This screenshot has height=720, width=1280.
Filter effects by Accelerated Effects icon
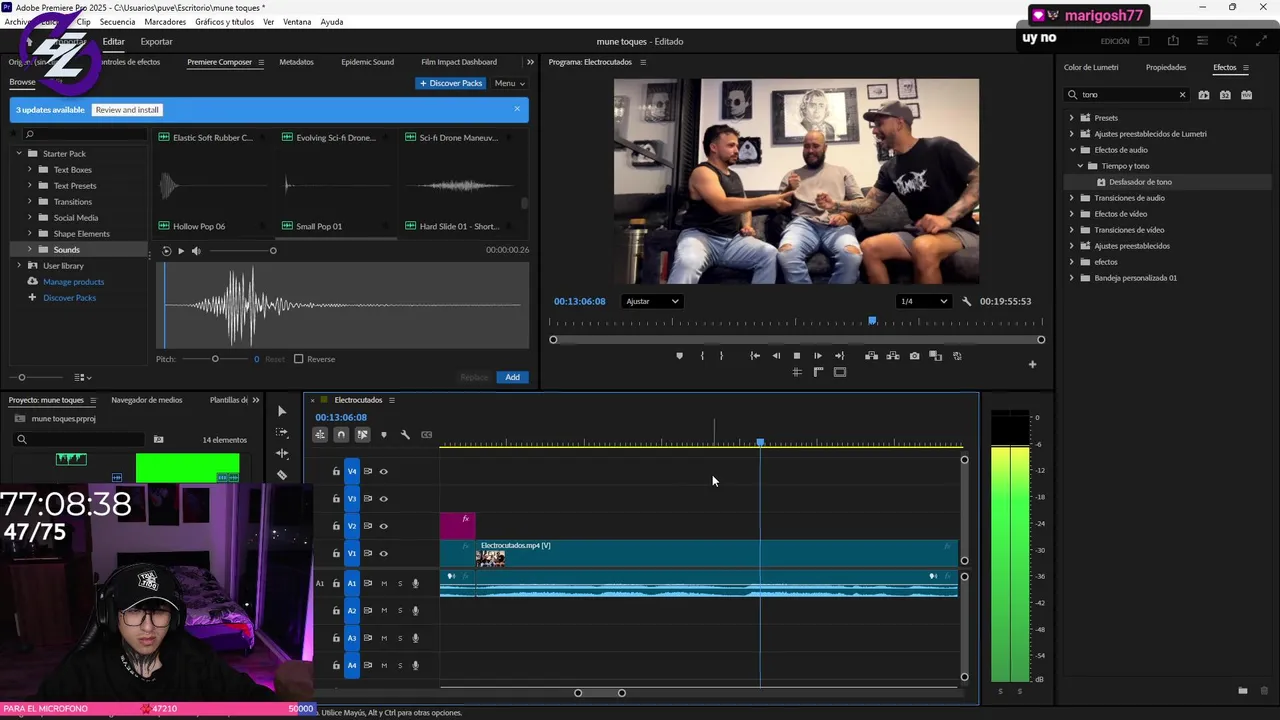[1204, 95]
